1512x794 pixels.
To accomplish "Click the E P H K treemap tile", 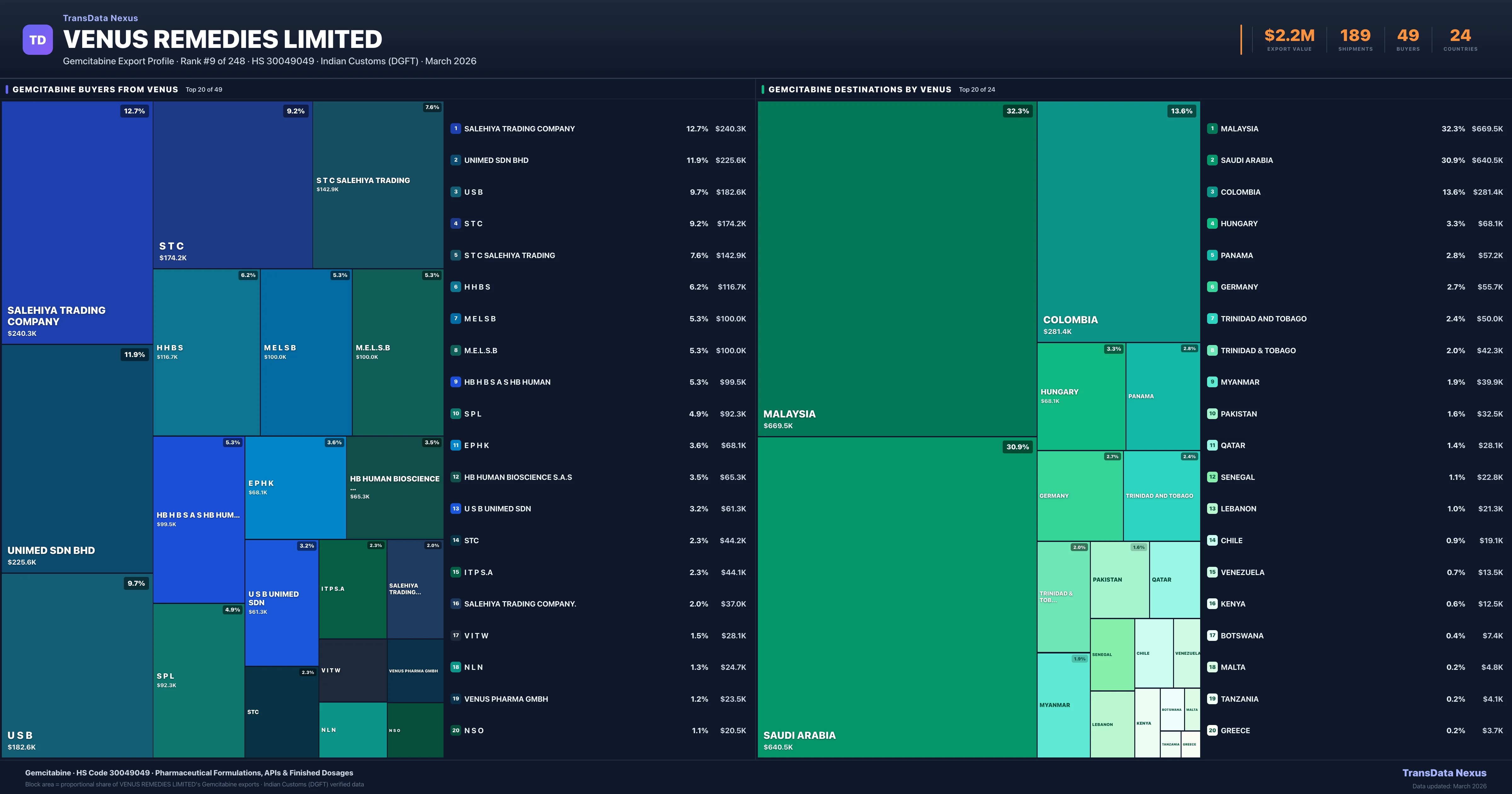I will click(295, 487).
